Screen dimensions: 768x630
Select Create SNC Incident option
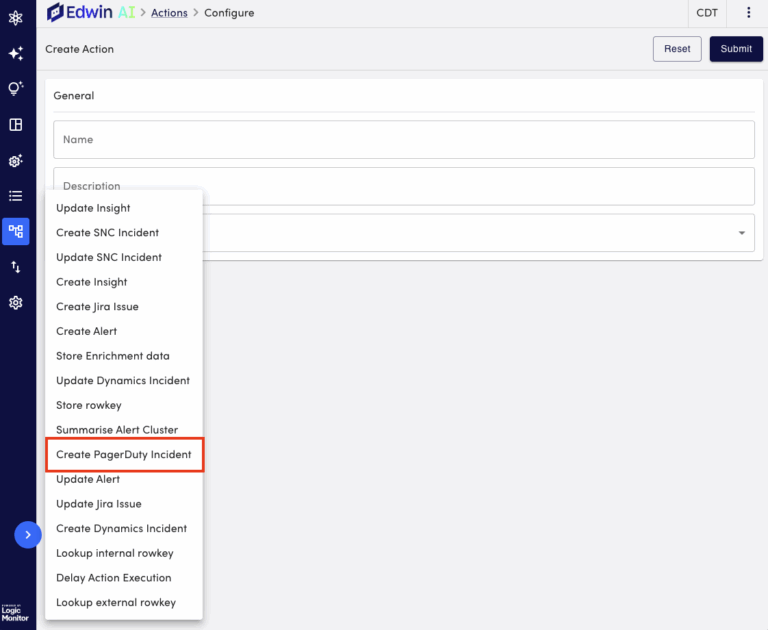124,233
